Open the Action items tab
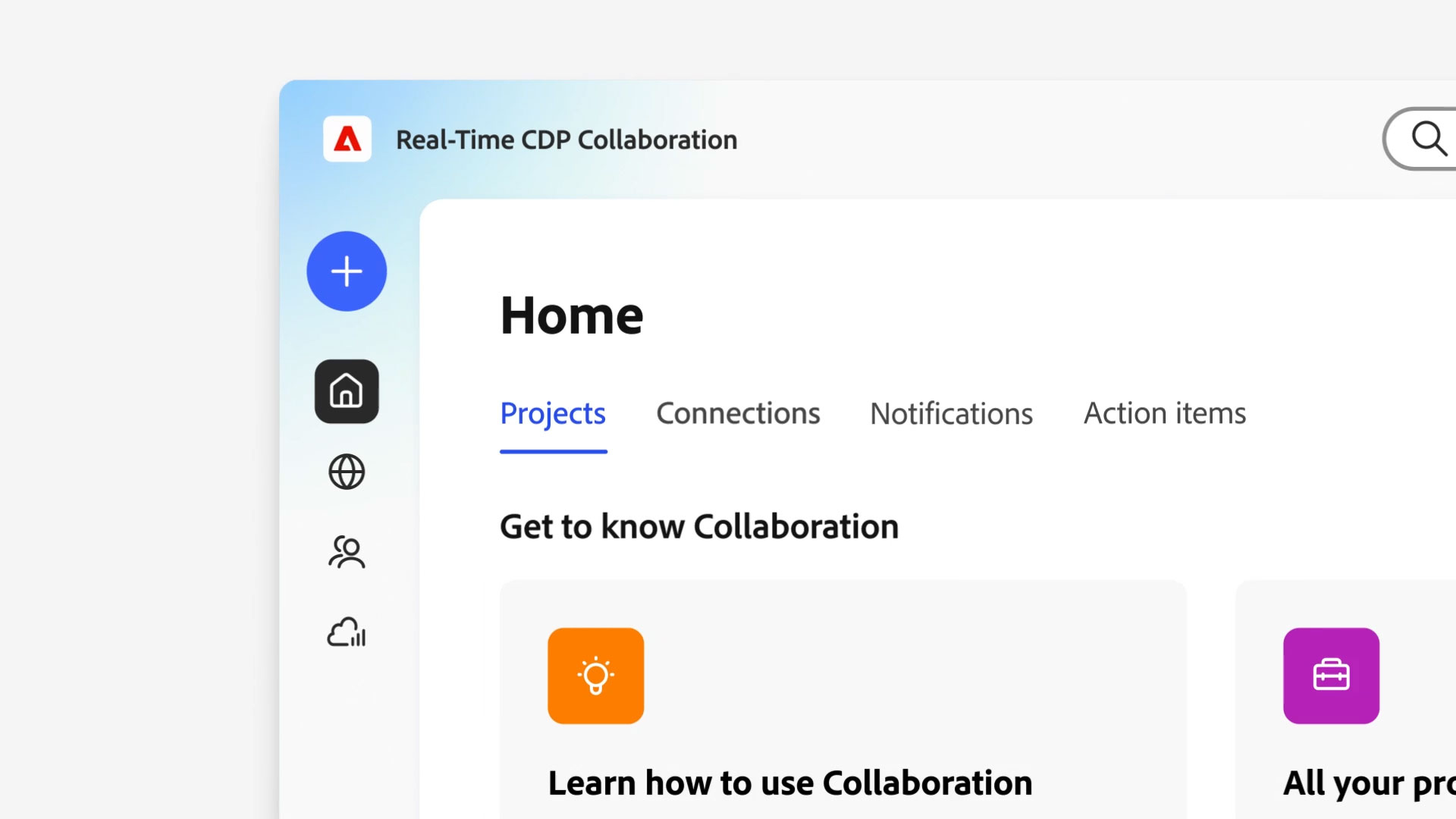 coord(1165,414)
